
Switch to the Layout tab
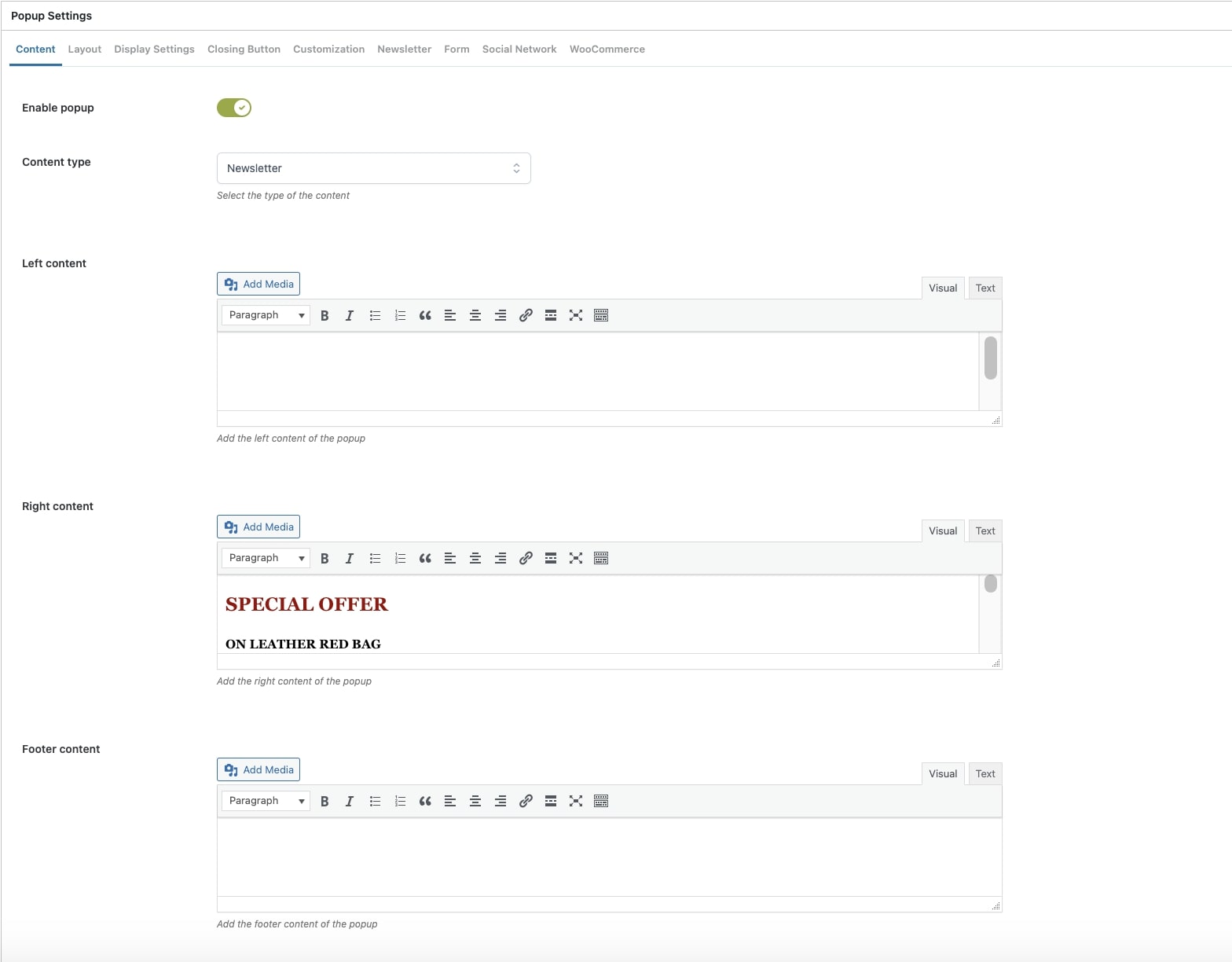coord(85,49)
